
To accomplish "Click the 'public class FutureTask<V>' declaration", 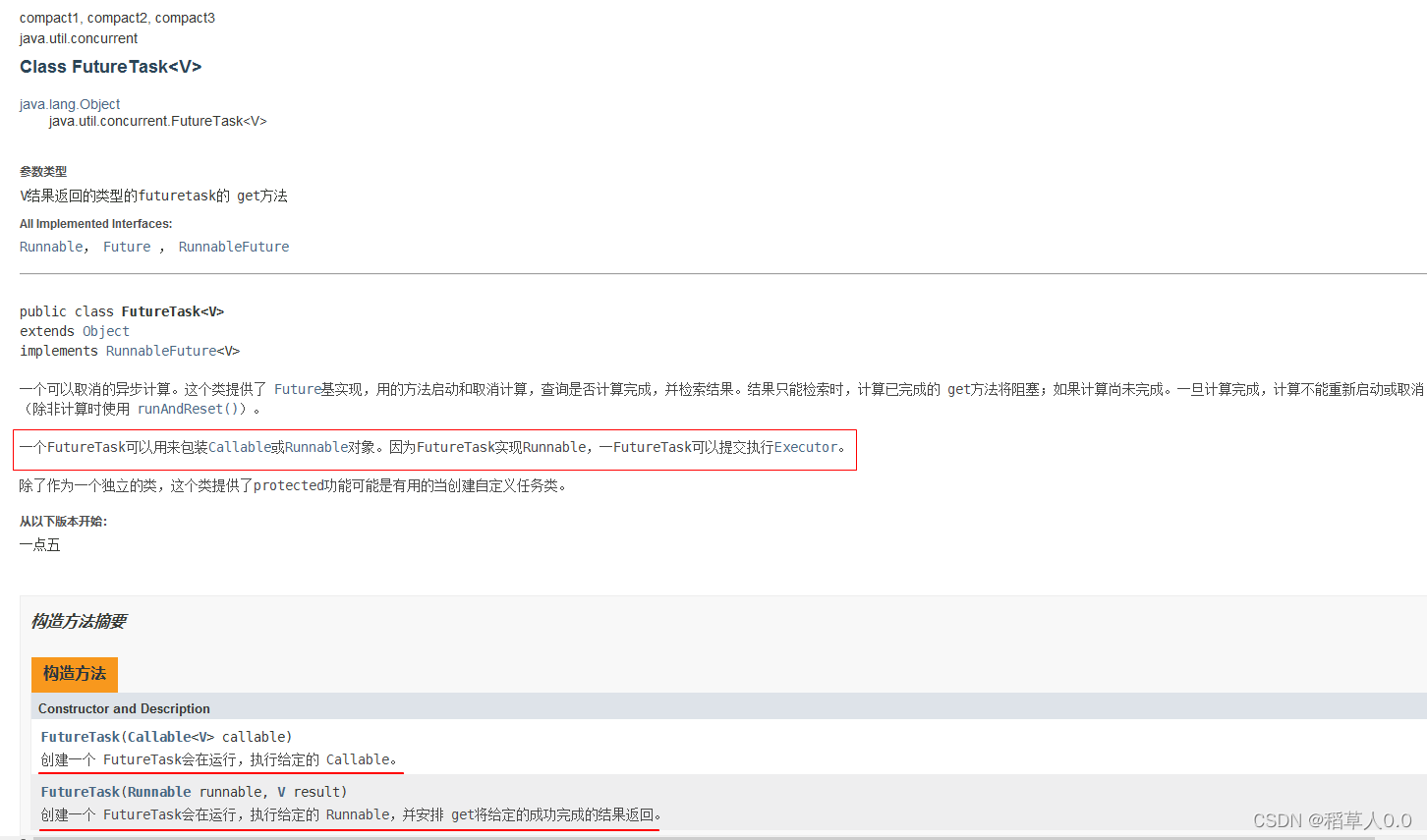I will (122, 311).
